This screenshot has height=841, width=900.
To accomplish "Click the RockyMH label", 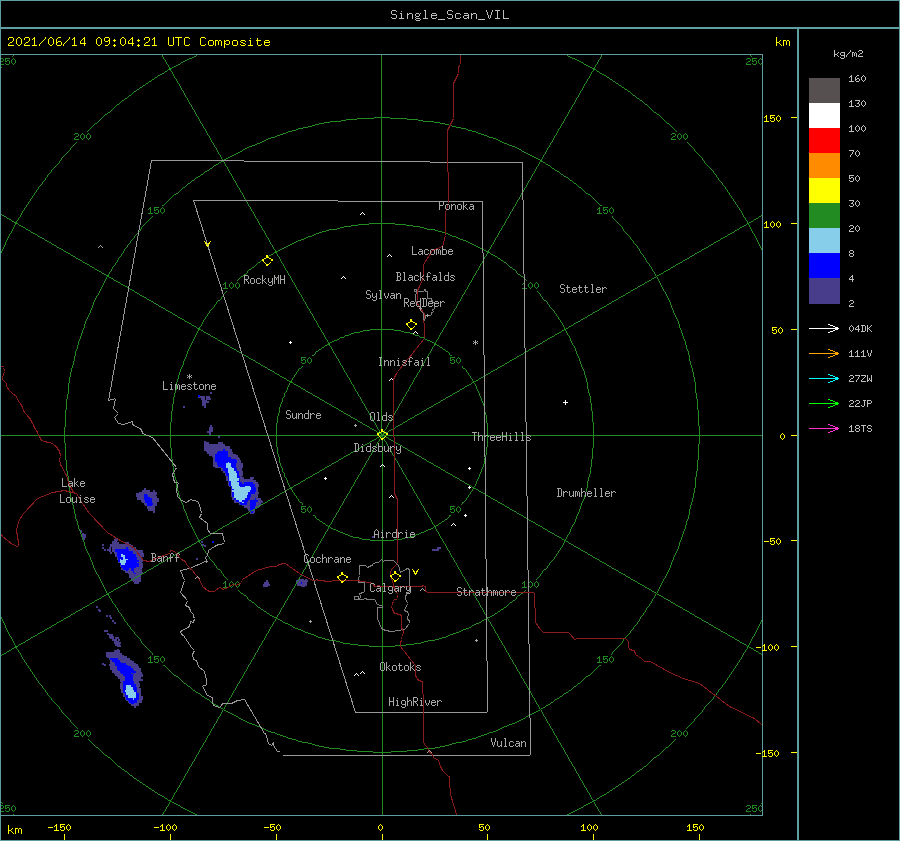I will (264, 280).
